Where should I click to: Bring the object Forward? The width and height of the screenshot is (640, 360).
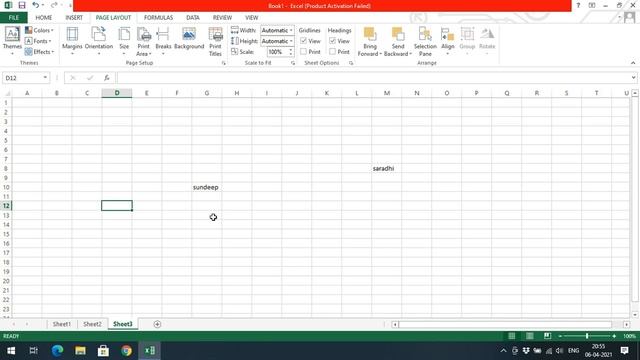370,41
